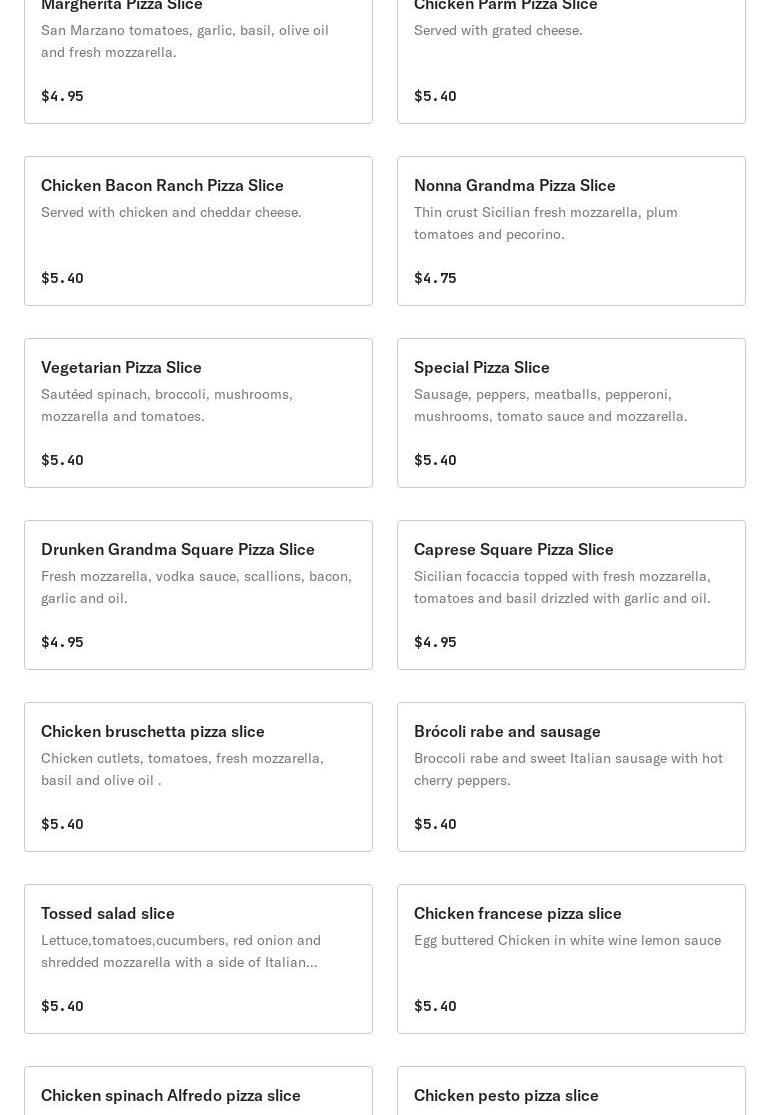This screenshot has height=1115, width=770.
Task: Open the Caprese Square Pizza Slice
Action: tap(571, 595)
